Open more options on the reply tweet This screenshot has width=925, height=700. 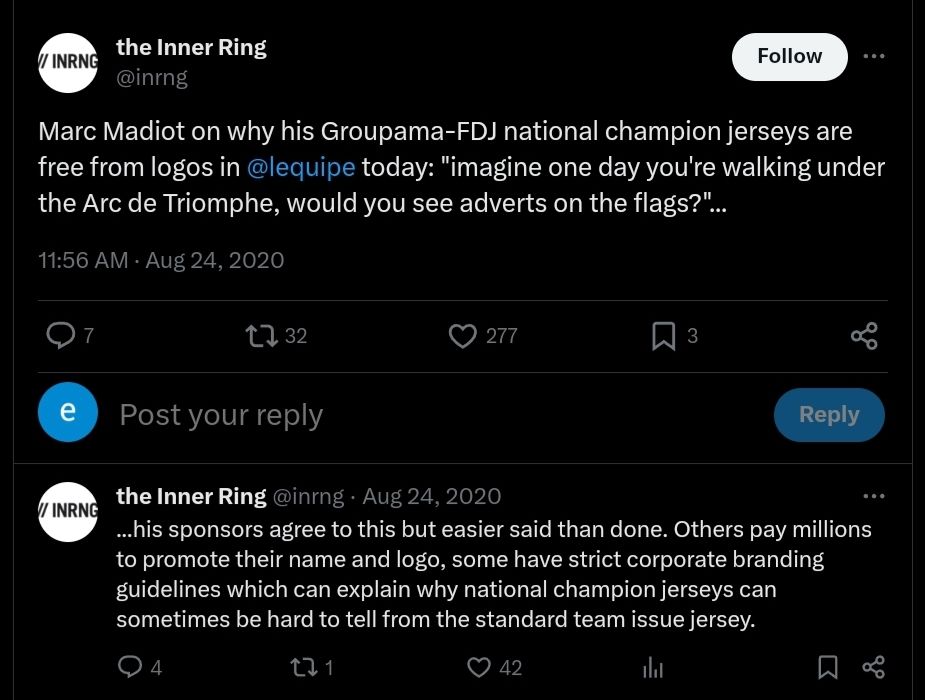[873, 496]
